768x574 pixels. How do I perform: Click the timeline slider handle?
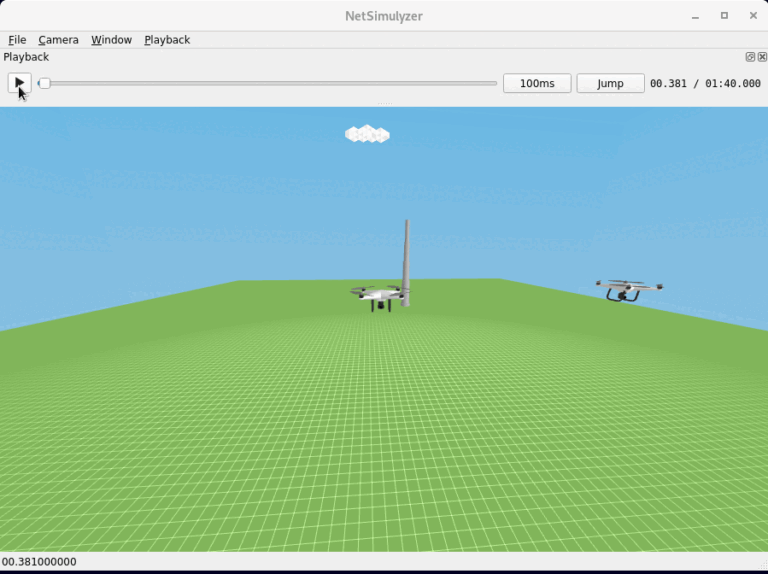(x=44, y=83)
